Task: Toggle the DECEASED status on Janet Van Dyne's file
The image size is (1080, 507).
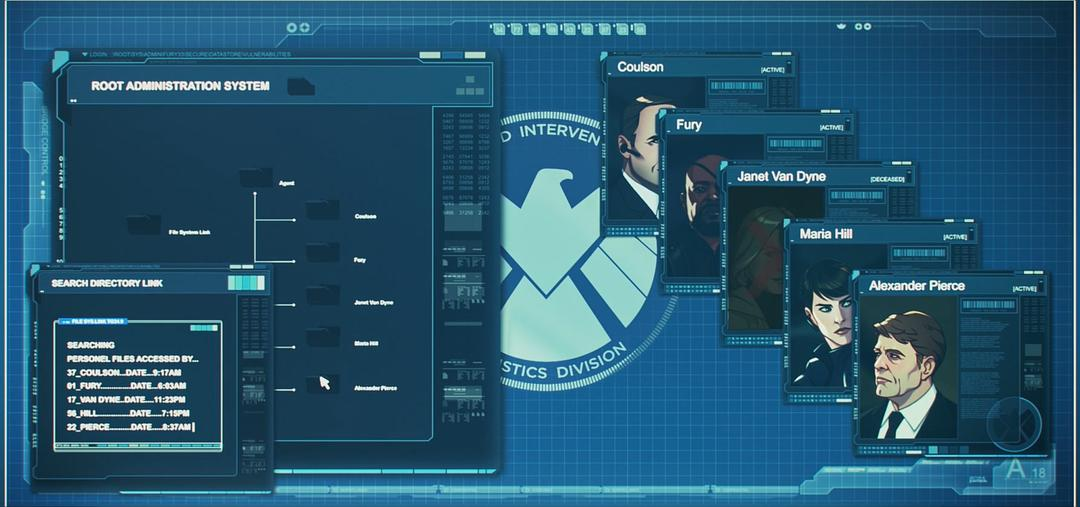Action: 886,179
